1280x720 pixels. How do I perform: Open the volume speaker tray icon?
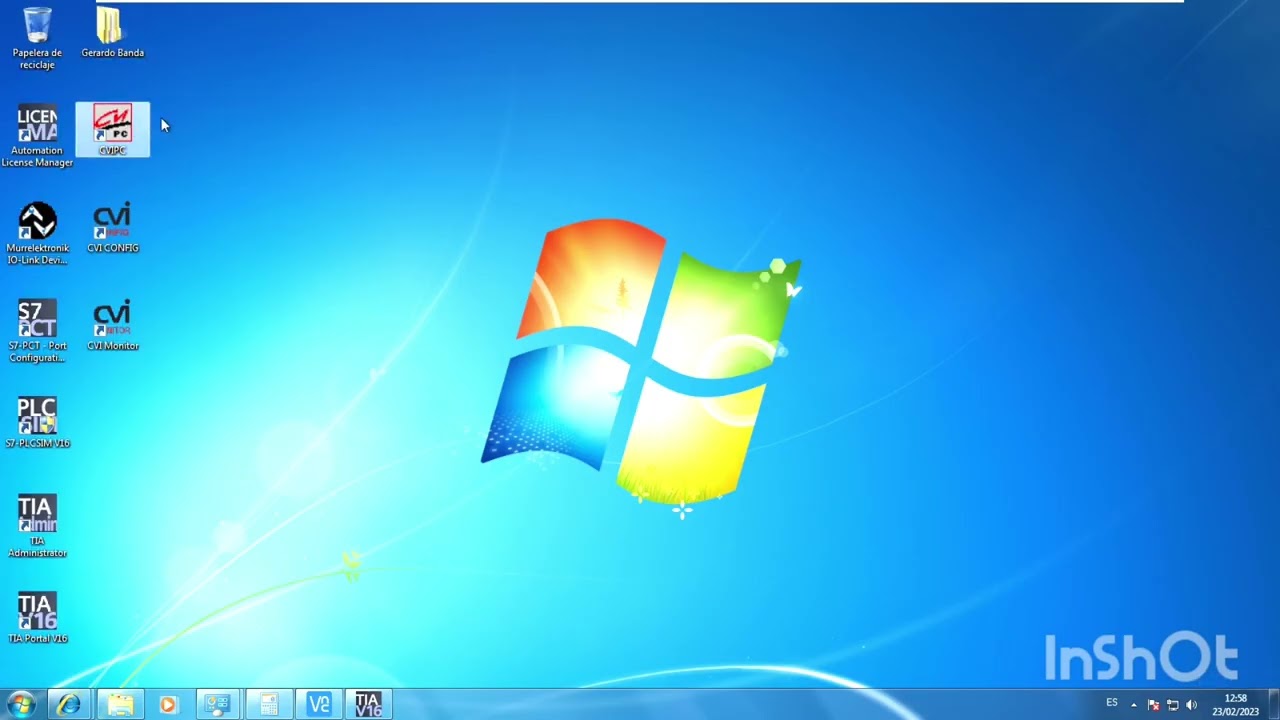[x=1191, y=705]
